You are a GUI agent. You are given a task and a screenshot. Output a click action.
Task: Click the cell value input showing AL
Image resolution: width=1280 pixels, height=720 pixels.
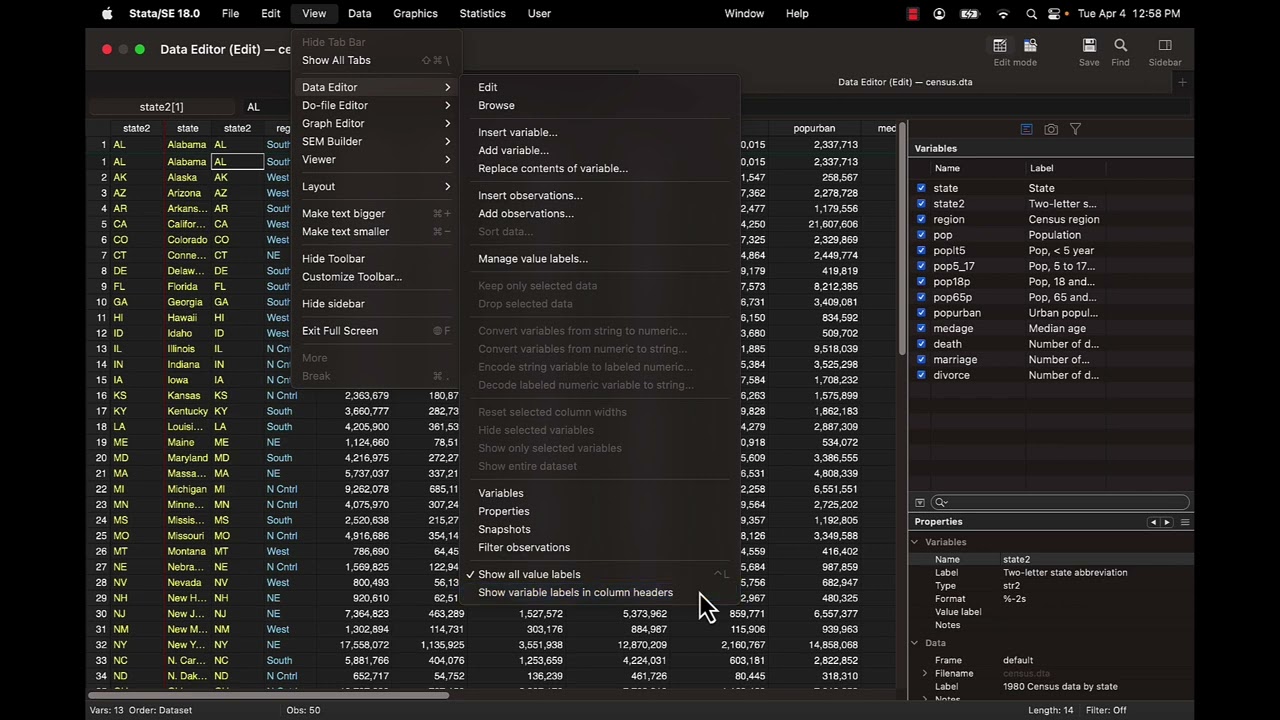265,107
